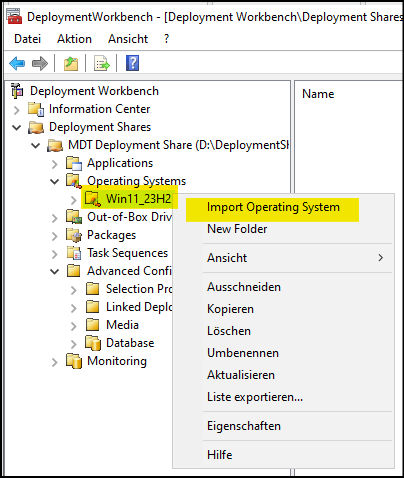Collapse the Advanced Configuration node
The height and width of the screenshot is (478, 404).
[x=55, y=271]
